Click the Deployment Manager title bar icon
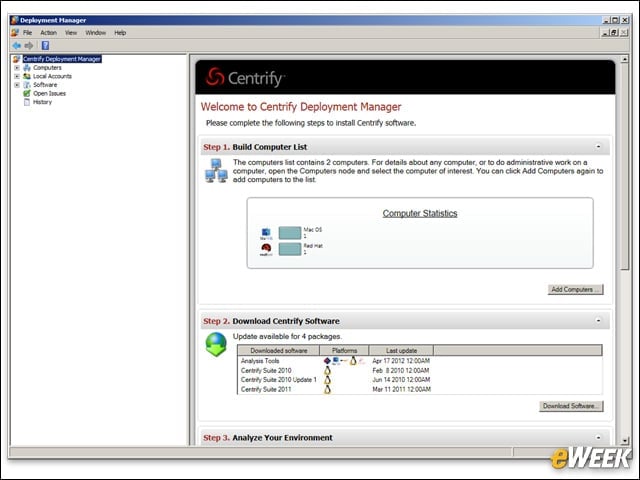The image size is (640, 480). click(x=15, y=20)
